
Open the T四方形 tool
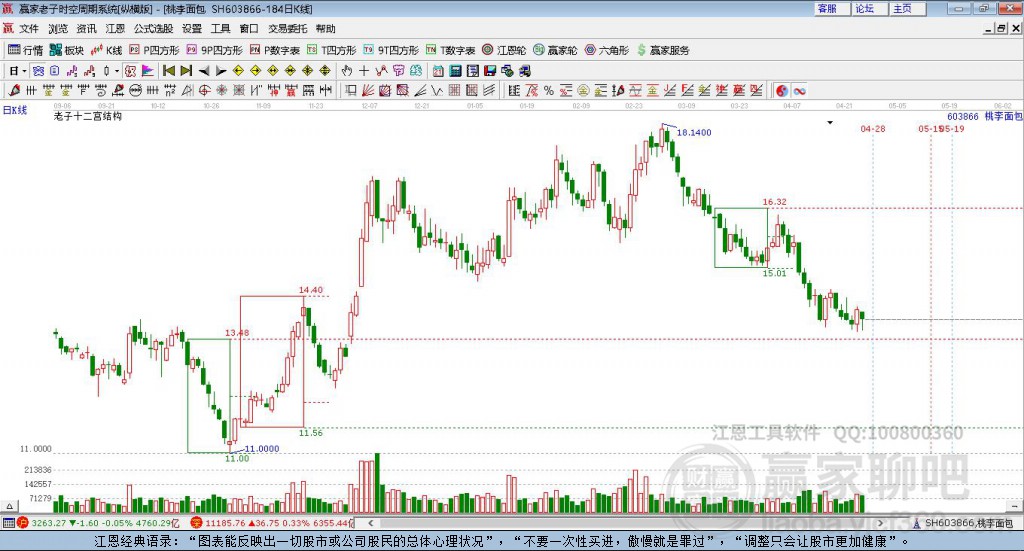332,50
